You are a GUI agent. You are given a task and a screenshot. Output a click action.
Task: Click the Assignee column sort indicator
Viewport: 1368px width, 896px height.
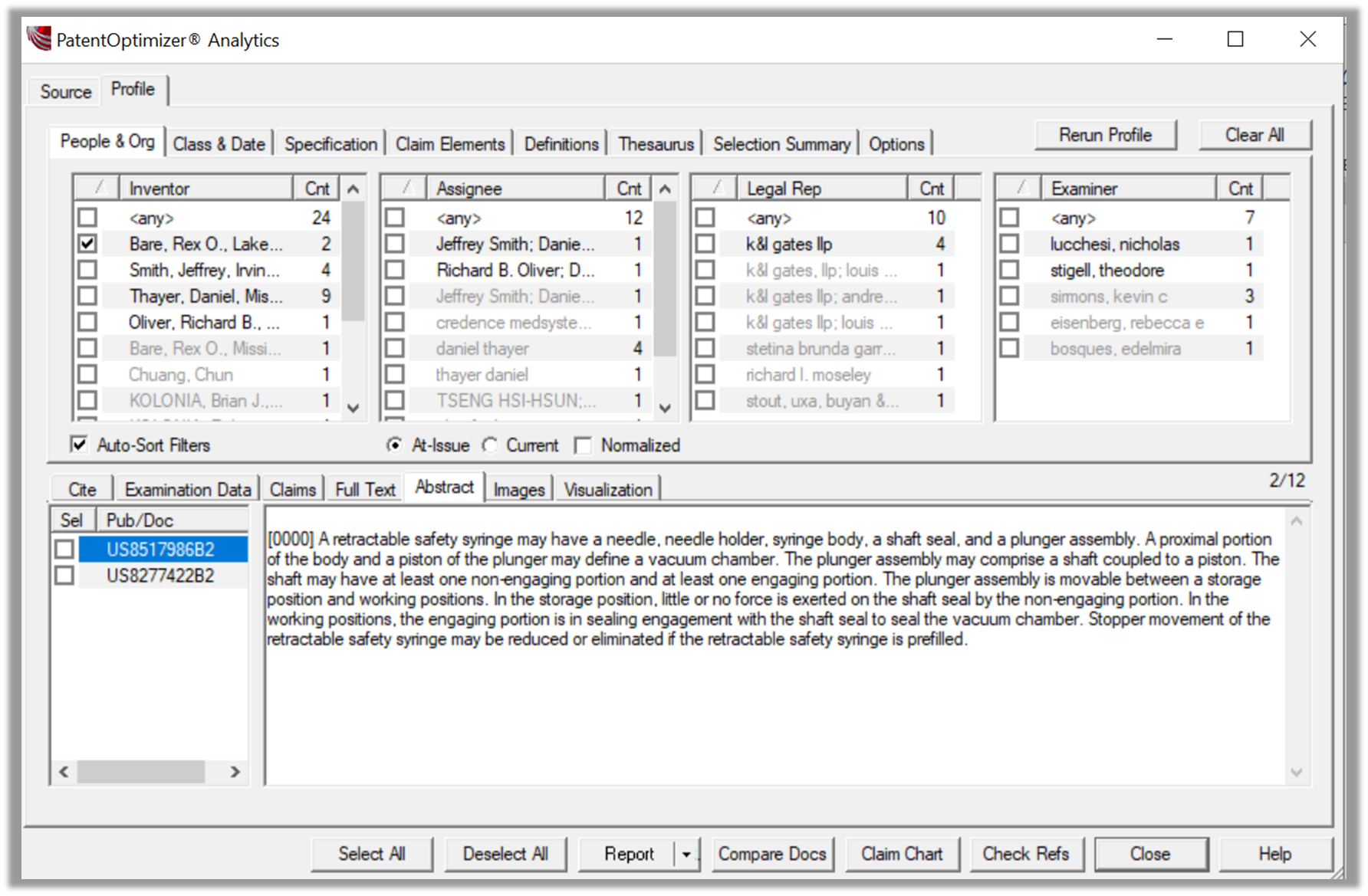pos(406,188)
